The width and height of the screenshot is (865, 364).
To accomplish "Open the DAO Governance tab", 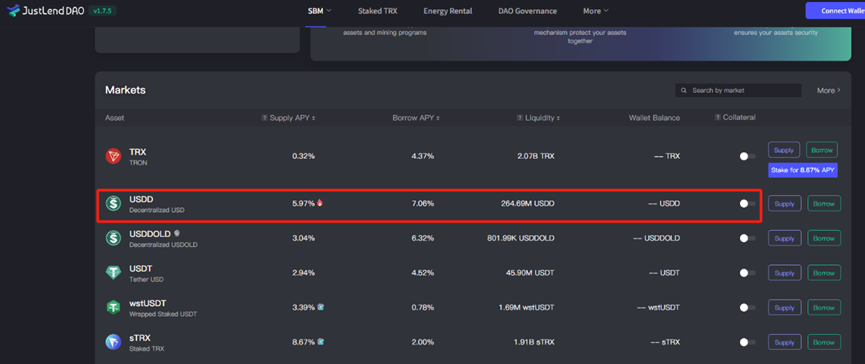I will [x=527, y=11].
